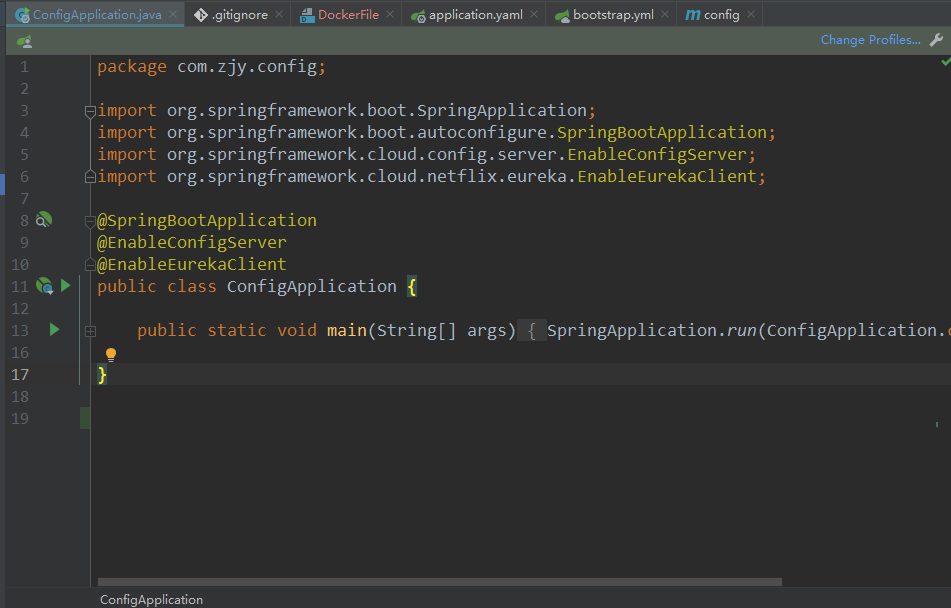Close the .gitignore tab
951x608 pixels.
pos(279,15)
